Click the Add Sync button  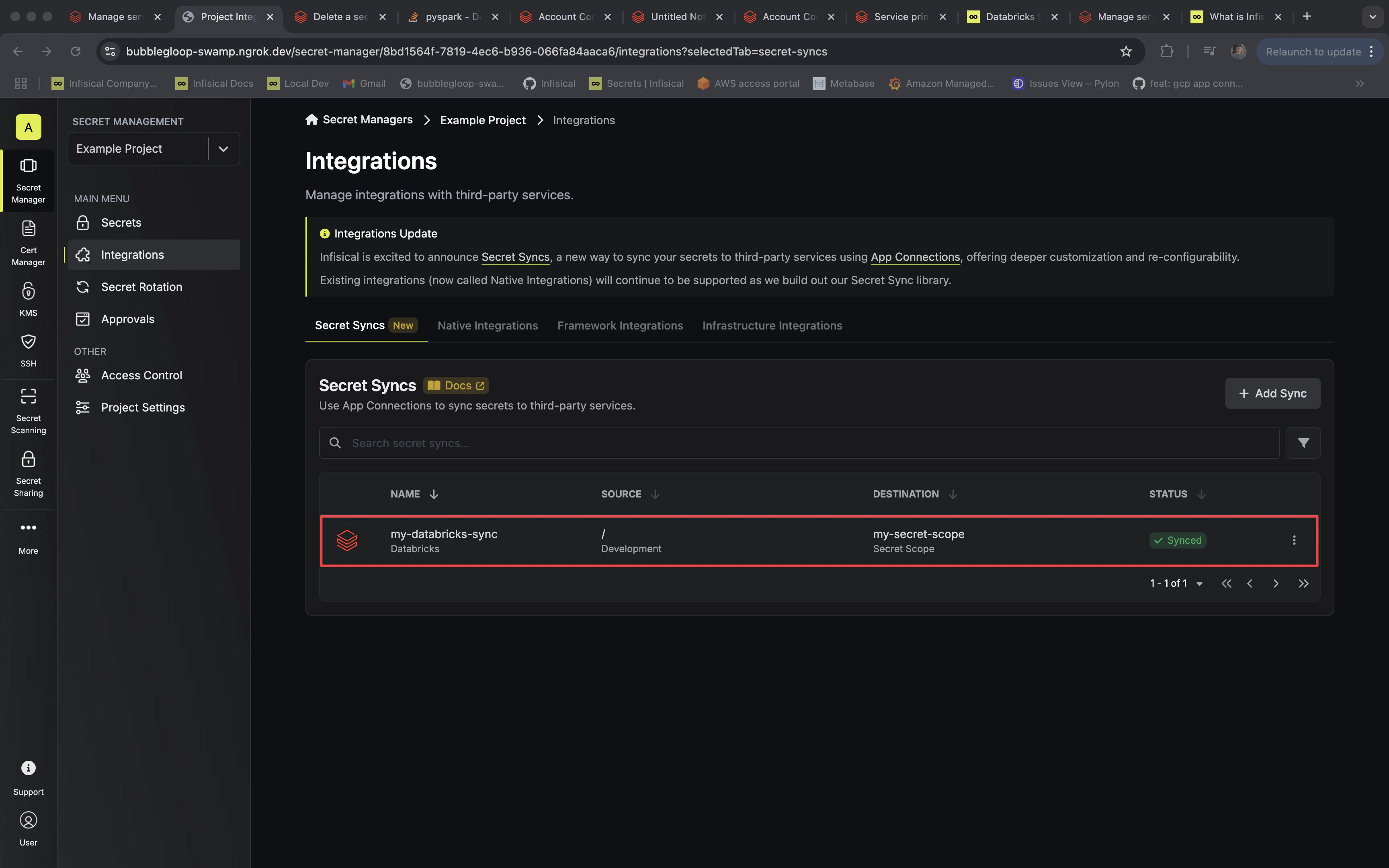pyautogui.click(x=1272, y=393)
